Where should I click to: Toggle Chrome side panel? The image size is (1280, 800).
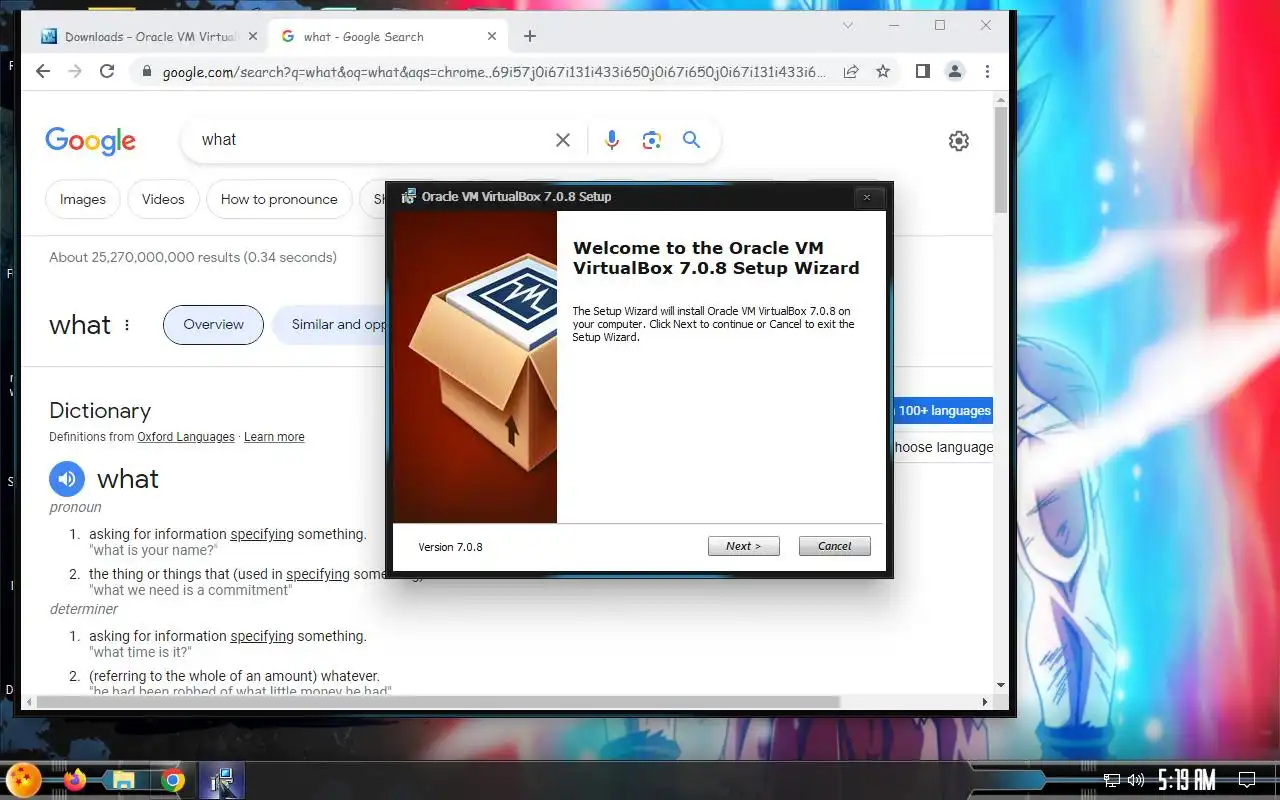pyautogui.click(x=923, y=72)
